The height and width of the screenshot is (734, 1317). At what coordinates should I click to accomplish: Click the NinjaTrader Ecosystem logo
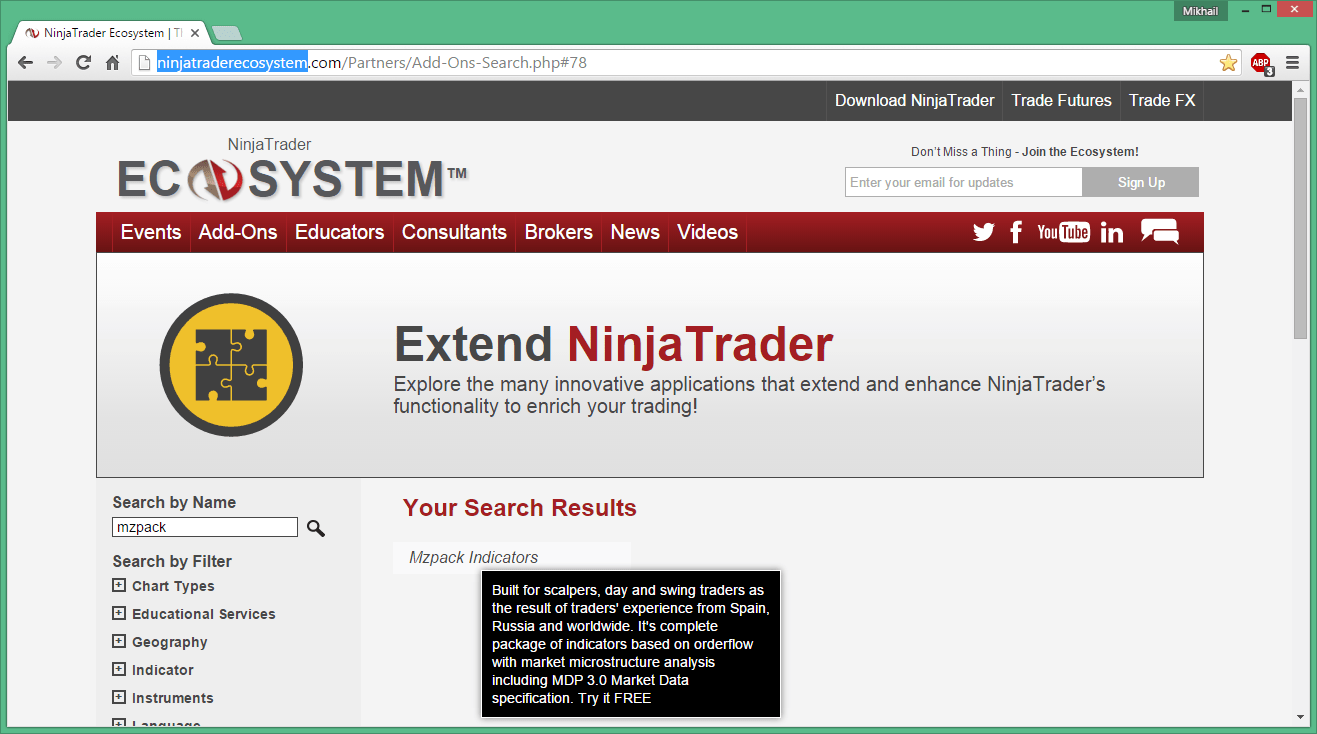(292, 171)
